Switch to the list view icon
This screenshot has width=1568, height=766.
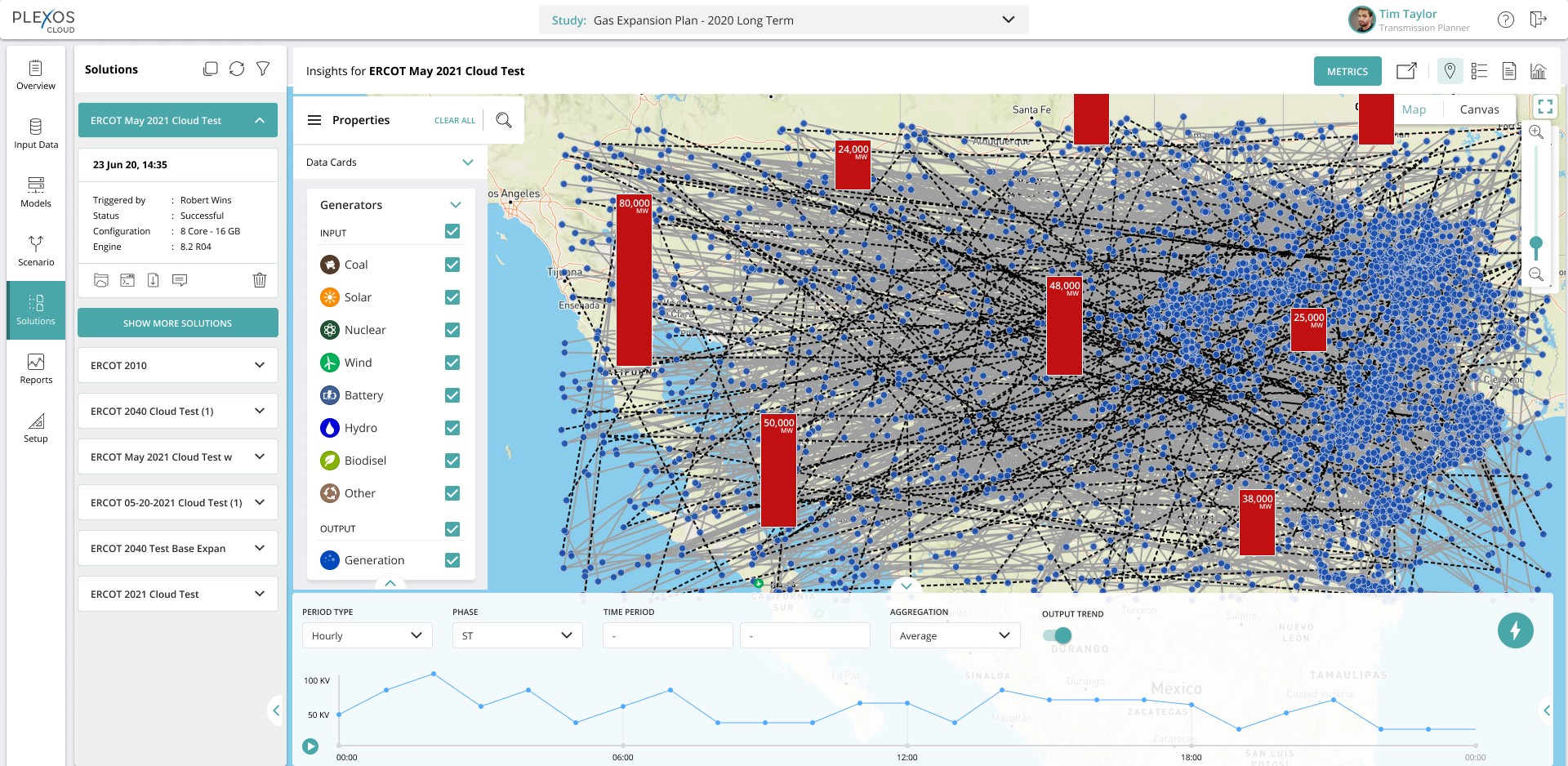1479,71
